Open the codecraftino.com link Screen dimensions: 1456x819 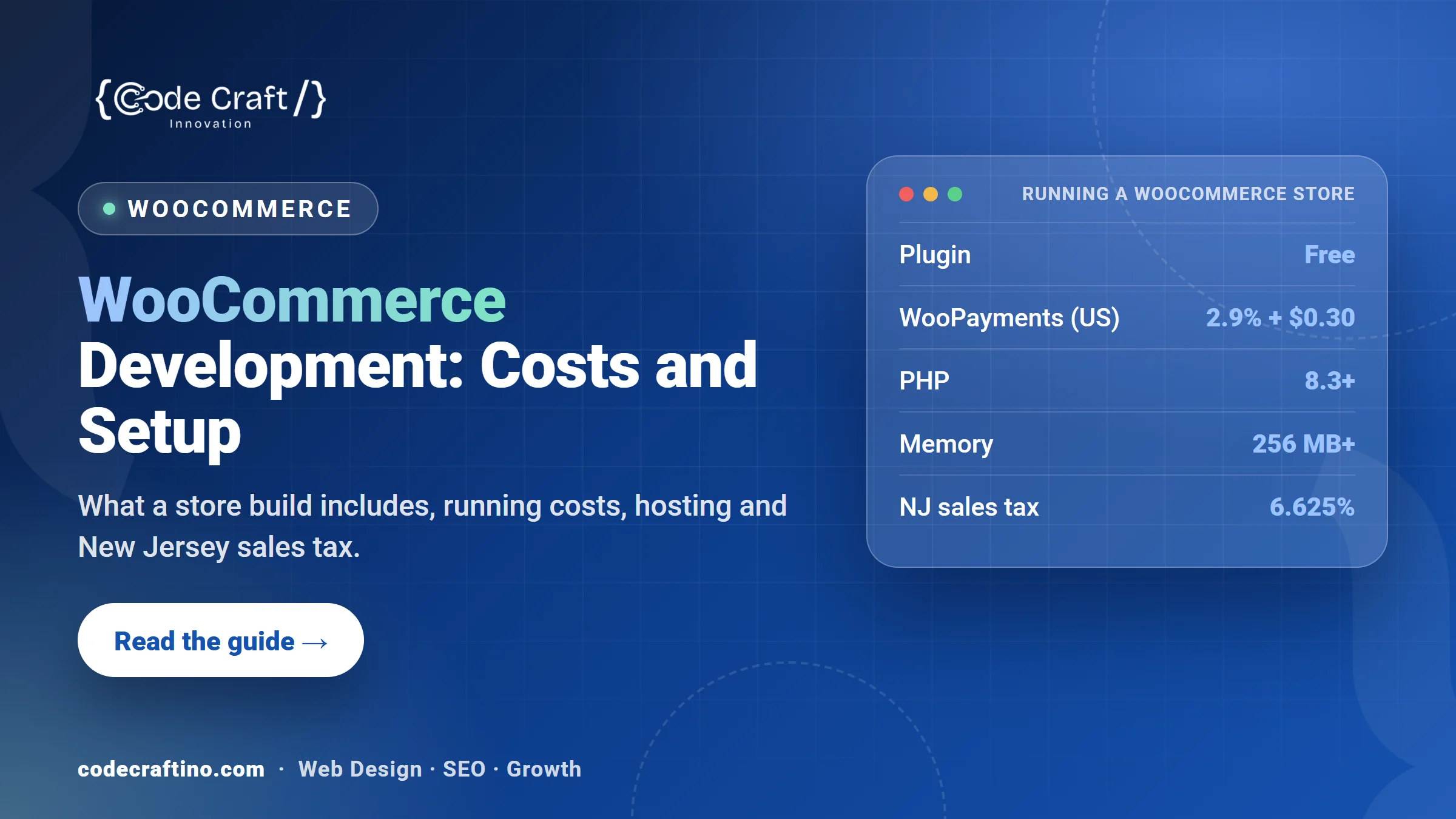(x=171, y=769)
